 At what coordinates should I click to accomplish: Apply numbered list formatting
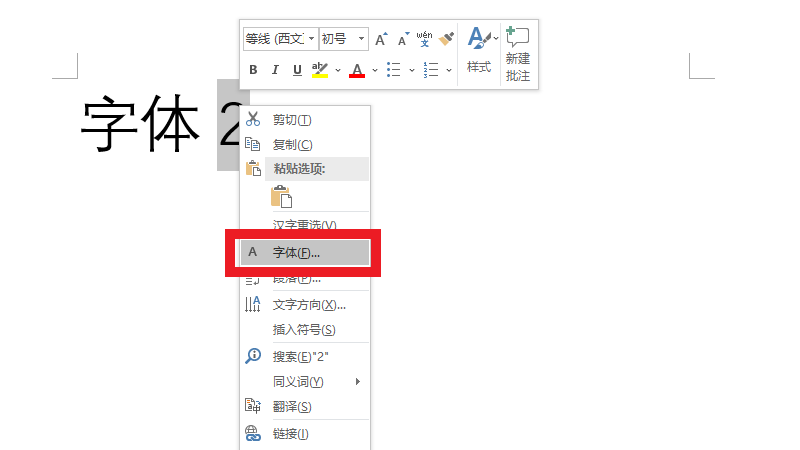(x=431, y=70)
